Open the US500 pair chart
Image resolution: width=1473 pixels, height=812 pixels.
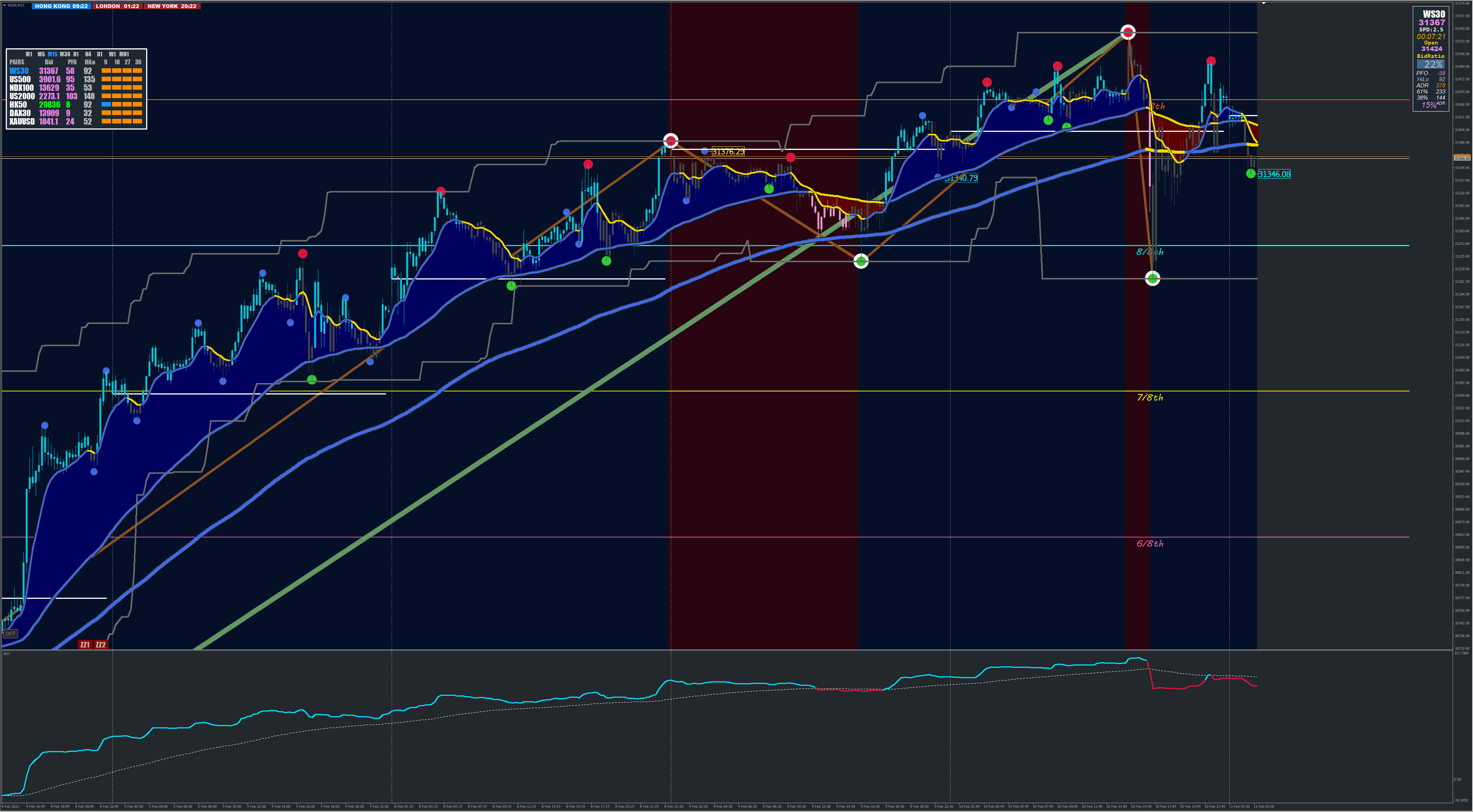pos(20,79)
